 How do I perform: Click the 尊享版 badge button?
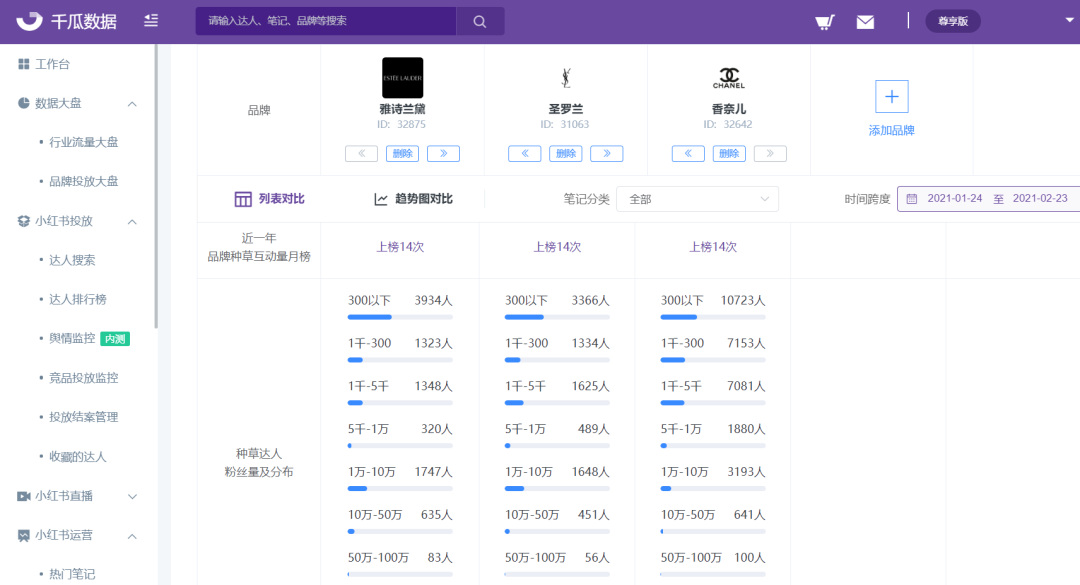pyautogui.click(x=953, y=21)
